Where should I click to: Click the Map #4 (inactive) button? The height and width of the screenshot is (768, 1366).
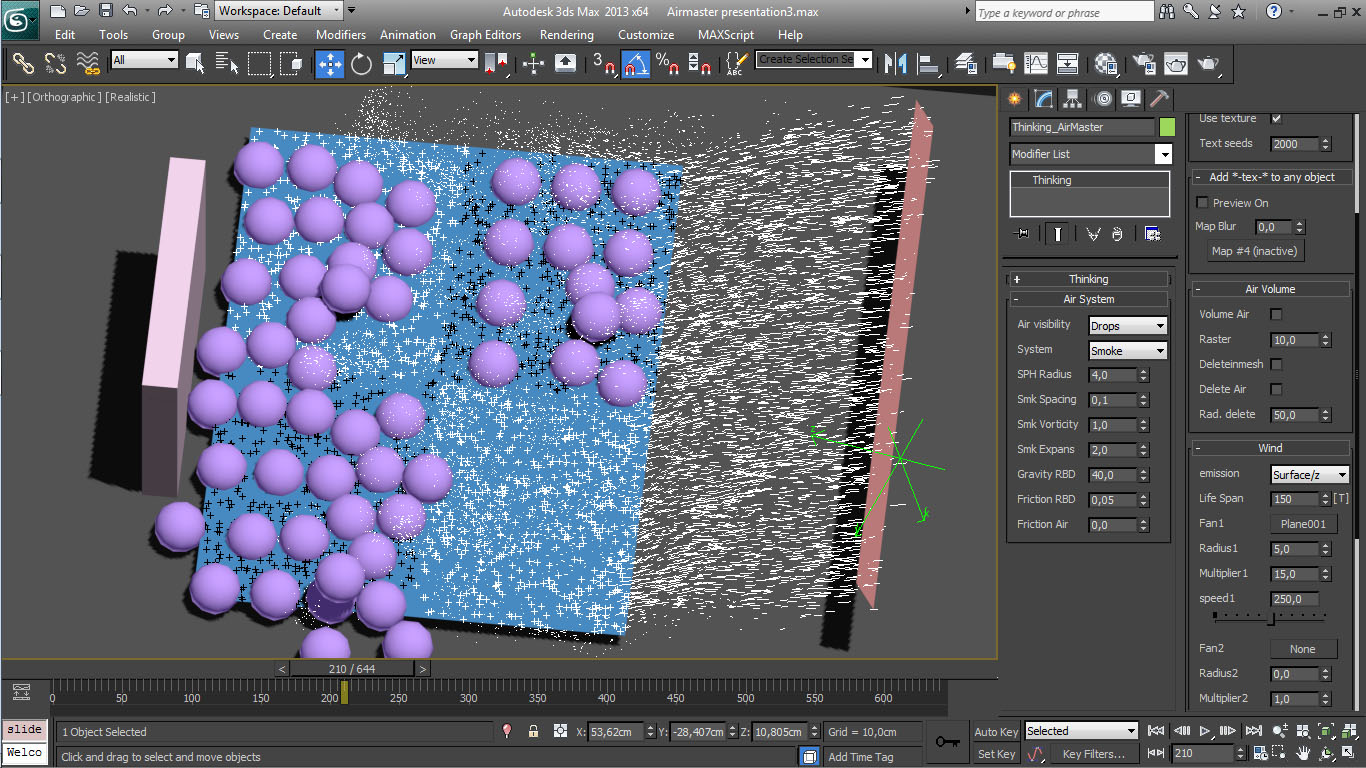point(1253,251)
